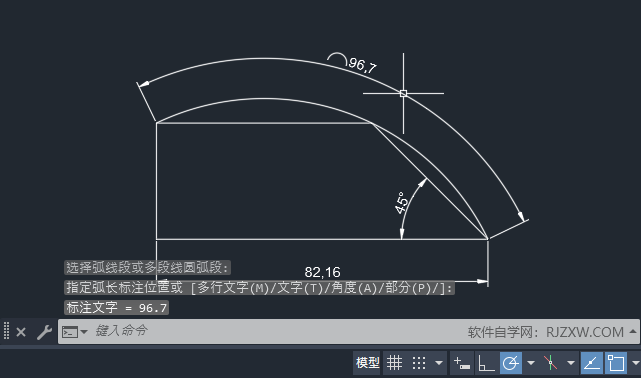Viewport: 641px width, 378px height.
Task: Toggle drawing grid display
Action: click(394, 362)
